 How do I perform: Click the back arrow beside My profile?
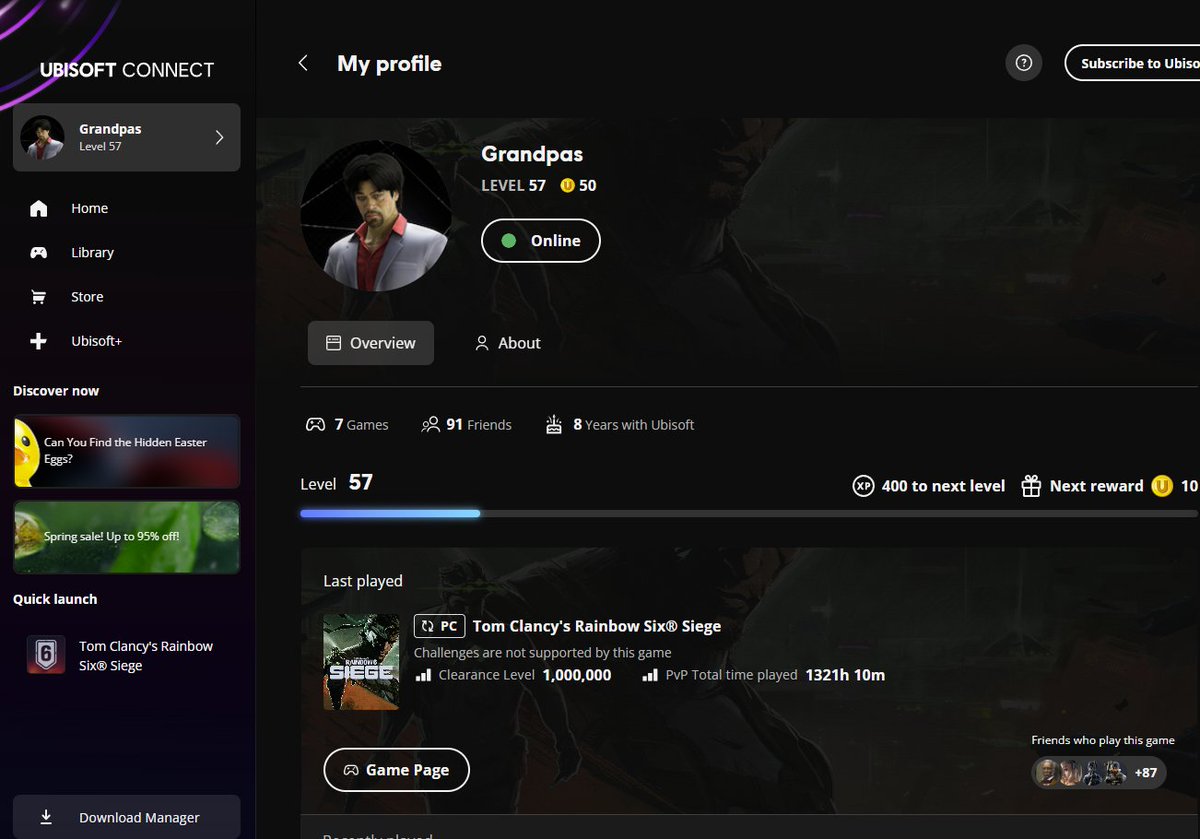(303, 63)
